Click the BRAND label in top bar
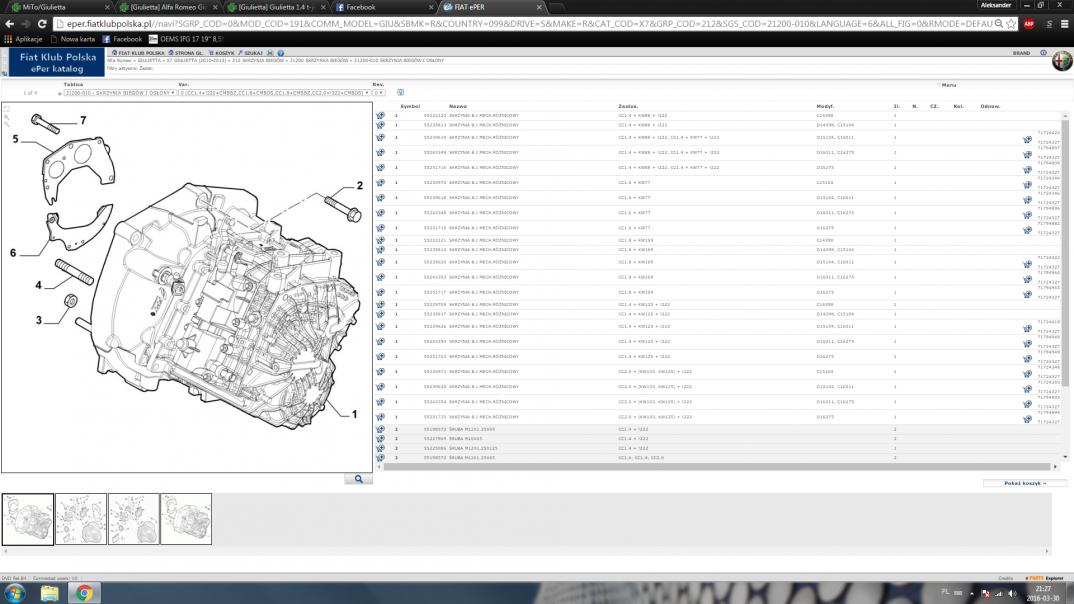 (x=1021, y=53)
